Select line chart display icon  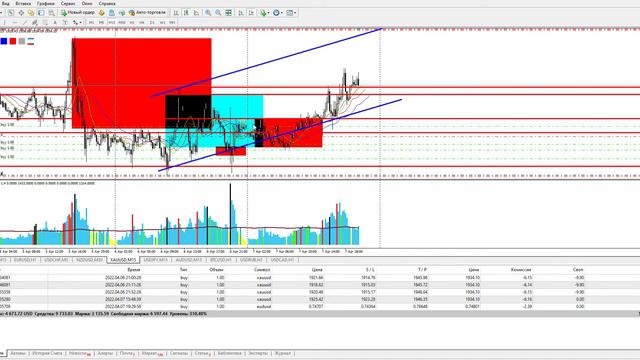point(196,13)
